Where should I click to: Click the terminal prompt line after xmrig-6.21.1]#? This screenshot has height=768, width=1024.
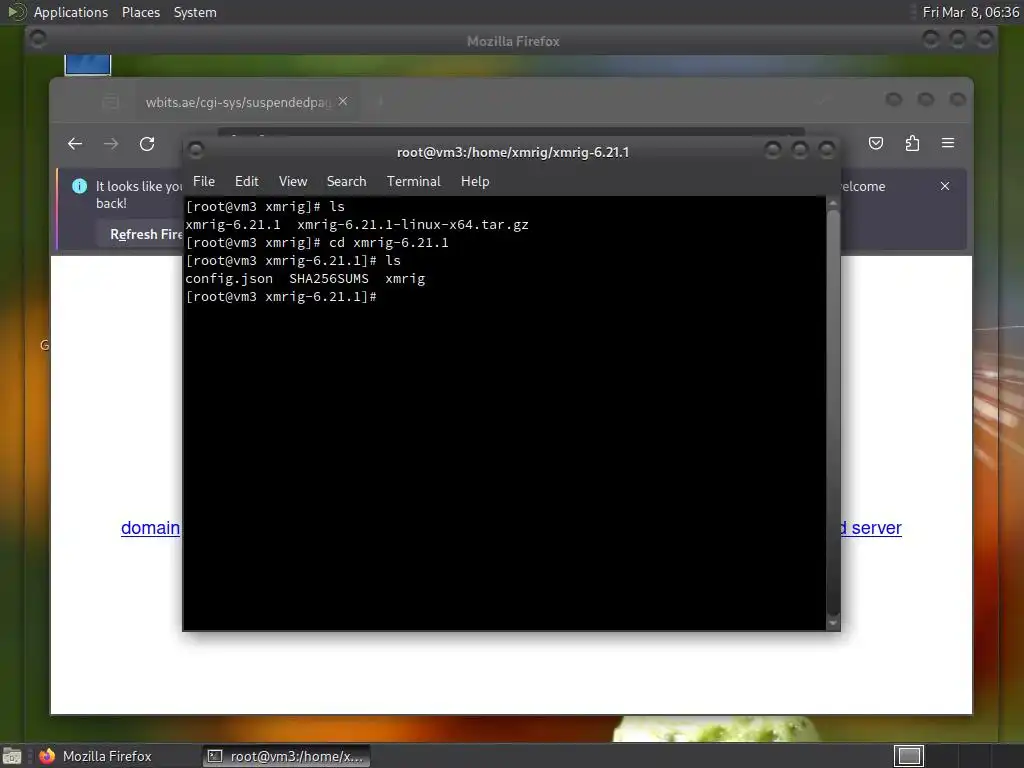pos(281,297)
